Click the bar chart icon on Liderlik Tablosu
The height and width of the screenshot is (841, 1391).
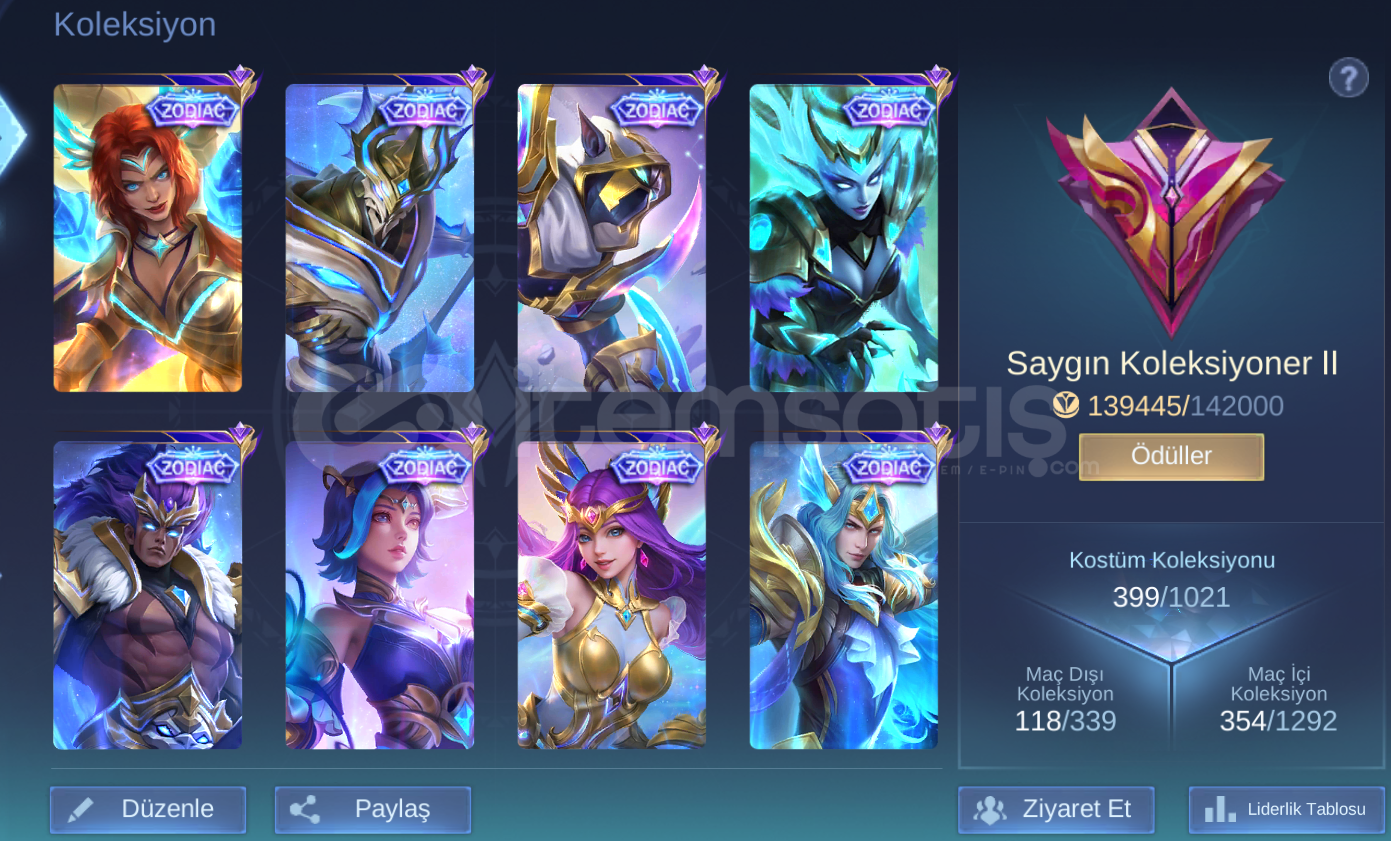tap(1219, 809)
